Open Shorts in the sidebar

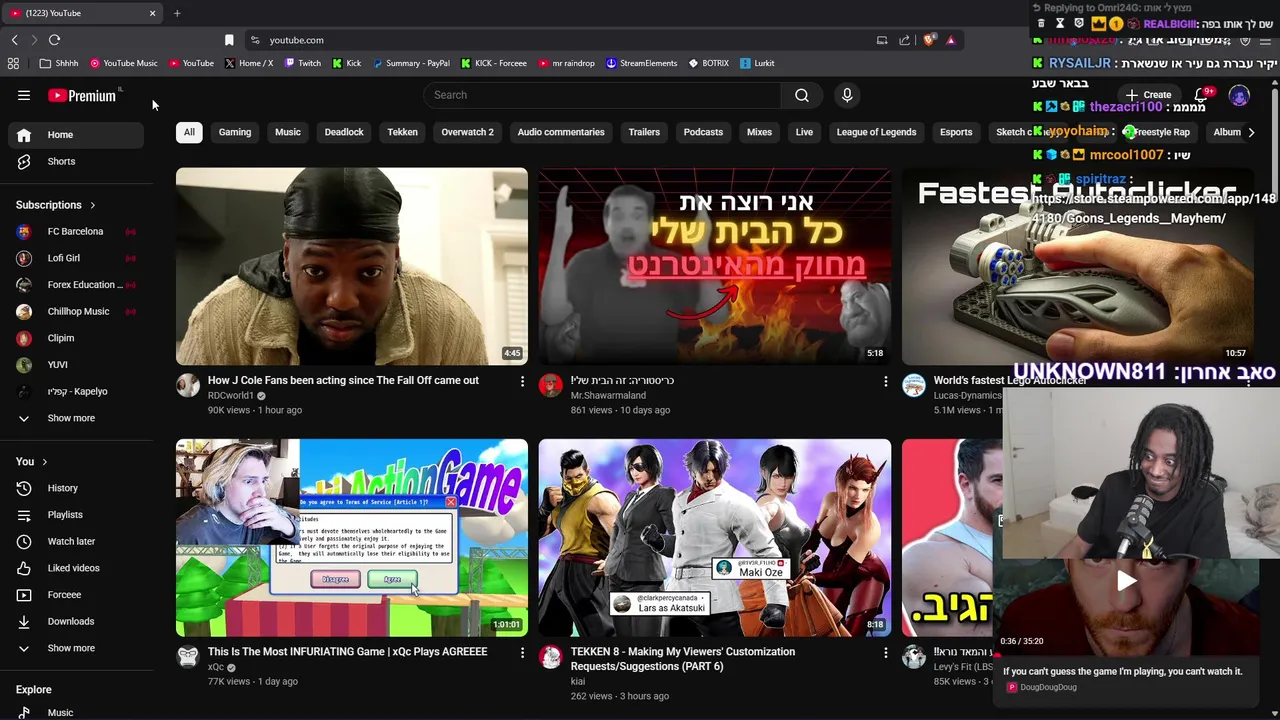click(76, 161)
